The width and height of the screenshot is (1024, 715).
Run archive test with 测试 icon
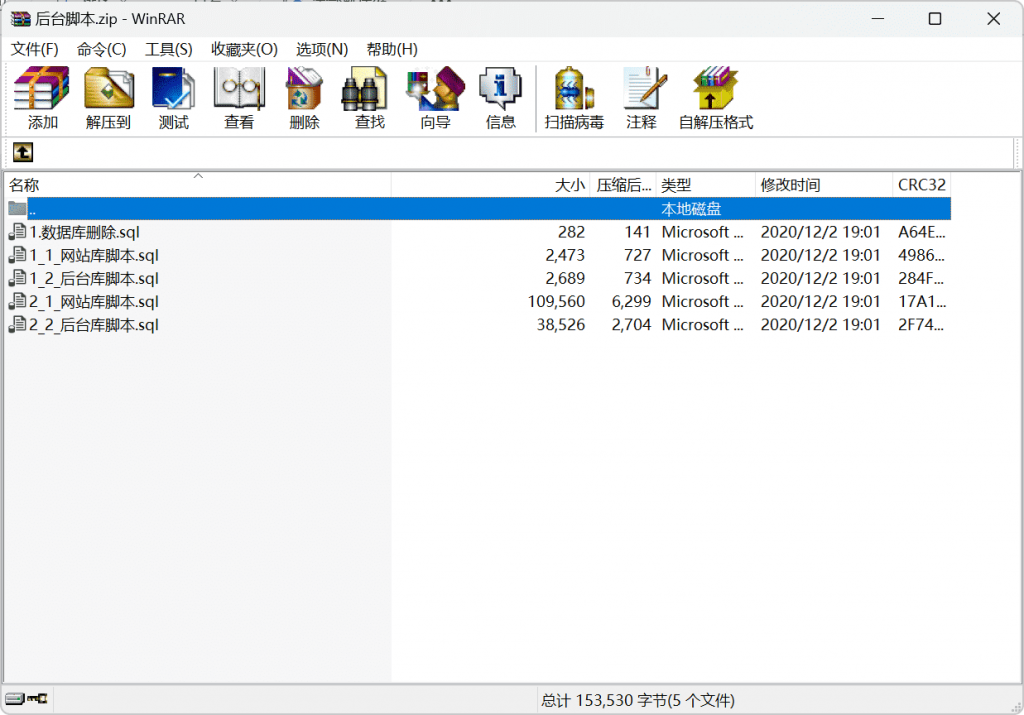(x=173, y=98)
